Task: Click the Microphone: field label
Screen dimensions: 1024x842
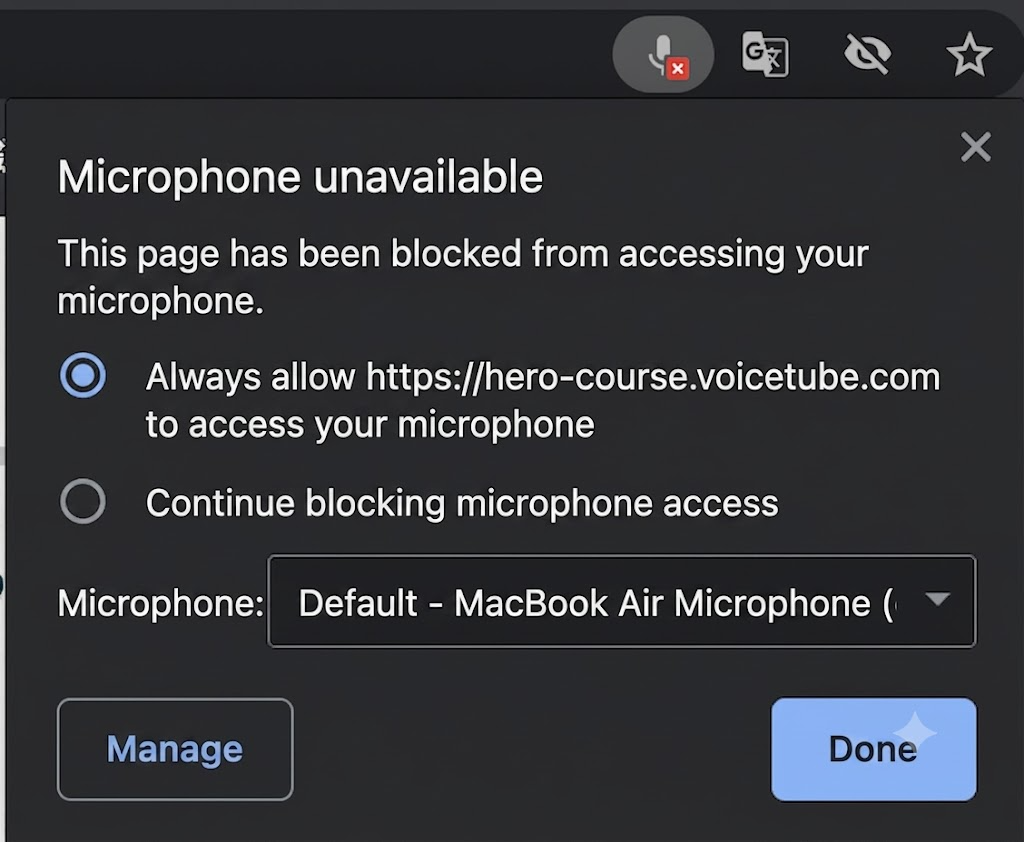Action: pyautogui.click(x=161, y=602)
